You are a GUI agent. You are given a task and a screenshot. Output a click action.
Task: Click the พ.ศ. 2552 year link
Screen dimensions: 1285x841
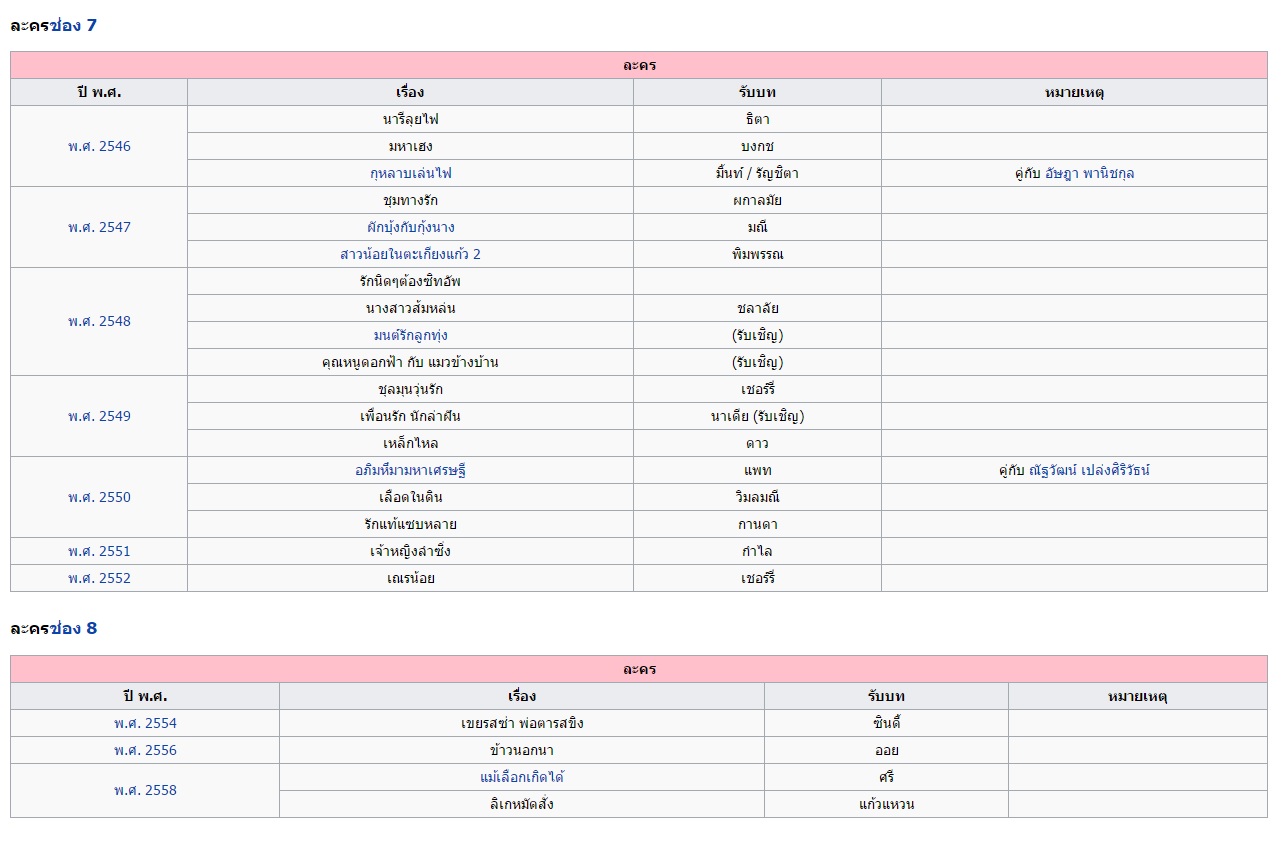99,578
